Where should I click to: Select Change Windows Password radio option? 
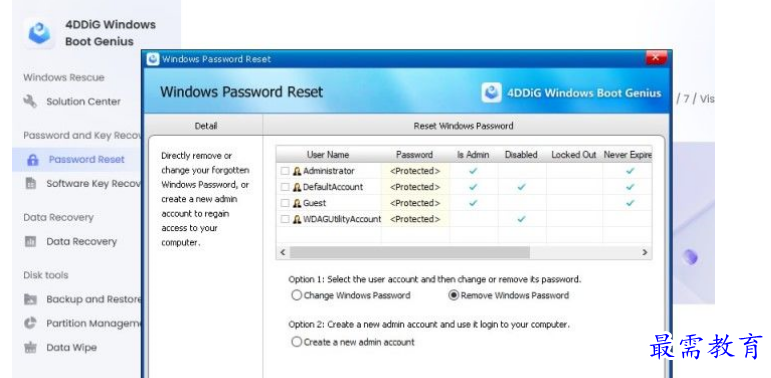[297, 295]
